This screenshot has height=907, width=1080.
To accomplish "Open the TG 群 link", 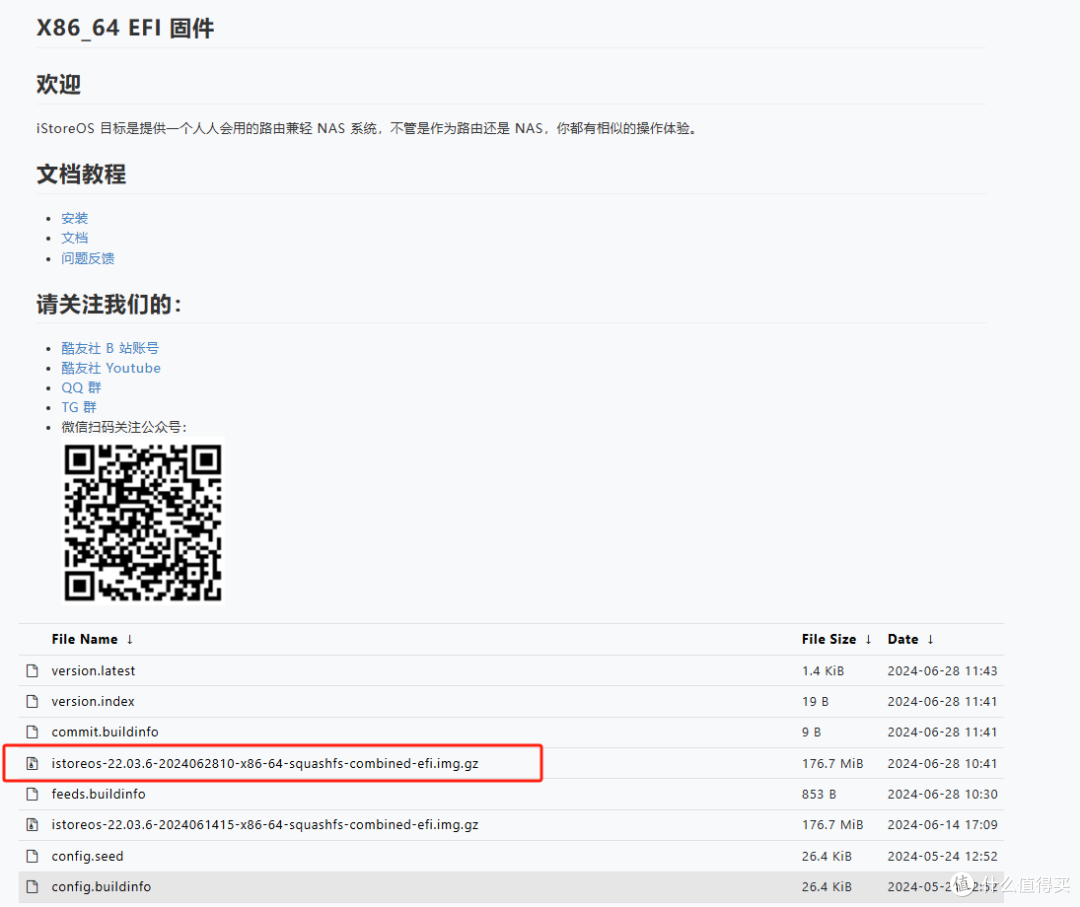I will coord(79,407).
